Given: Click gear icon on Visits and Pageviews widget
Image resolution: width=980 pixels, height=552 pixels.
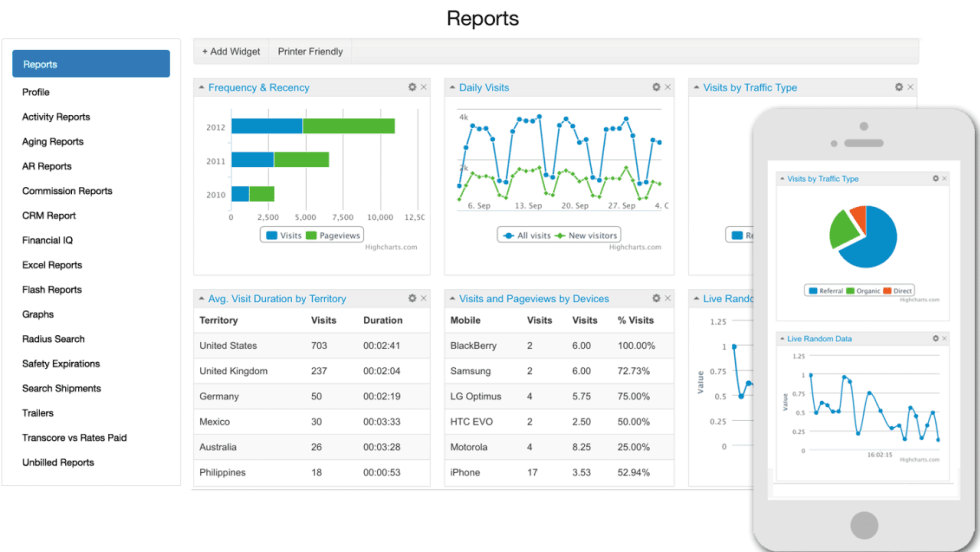Looking at the screenshot, I should point(656,298).
